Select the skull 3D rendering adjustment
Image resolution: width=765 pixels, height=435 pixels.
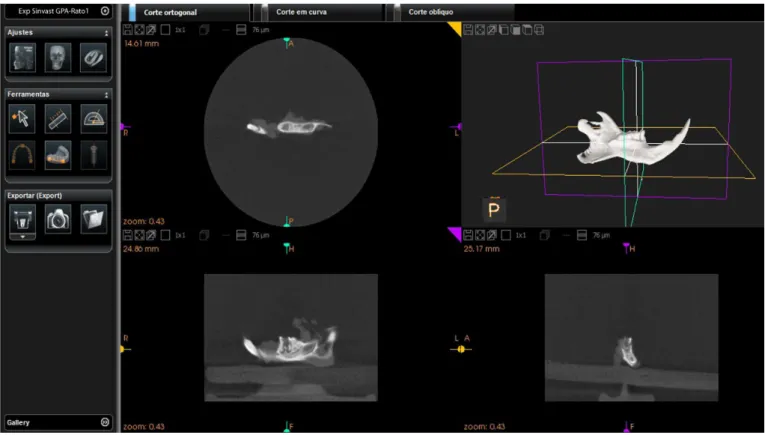pyautogui.click(x=58, y=58)
